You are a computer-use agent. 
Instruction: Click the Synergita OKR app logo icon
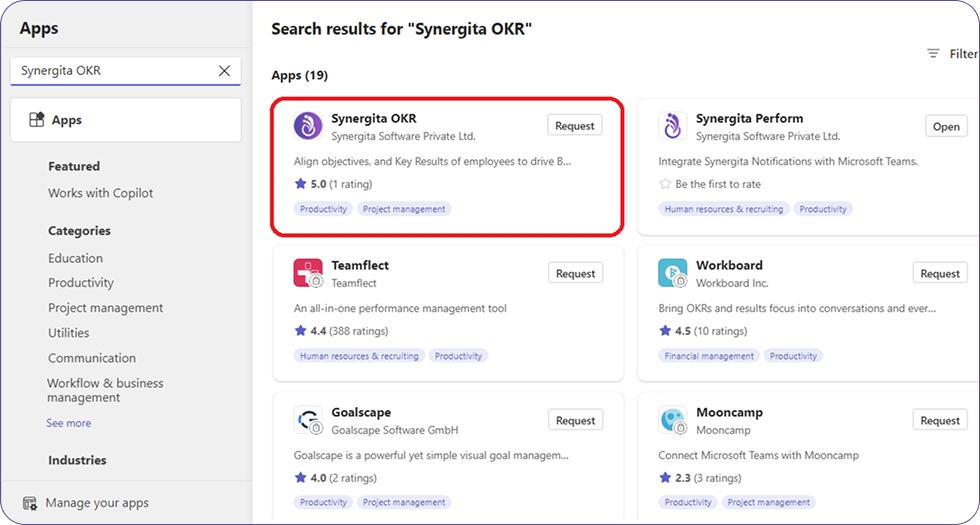tap(308, 126)
